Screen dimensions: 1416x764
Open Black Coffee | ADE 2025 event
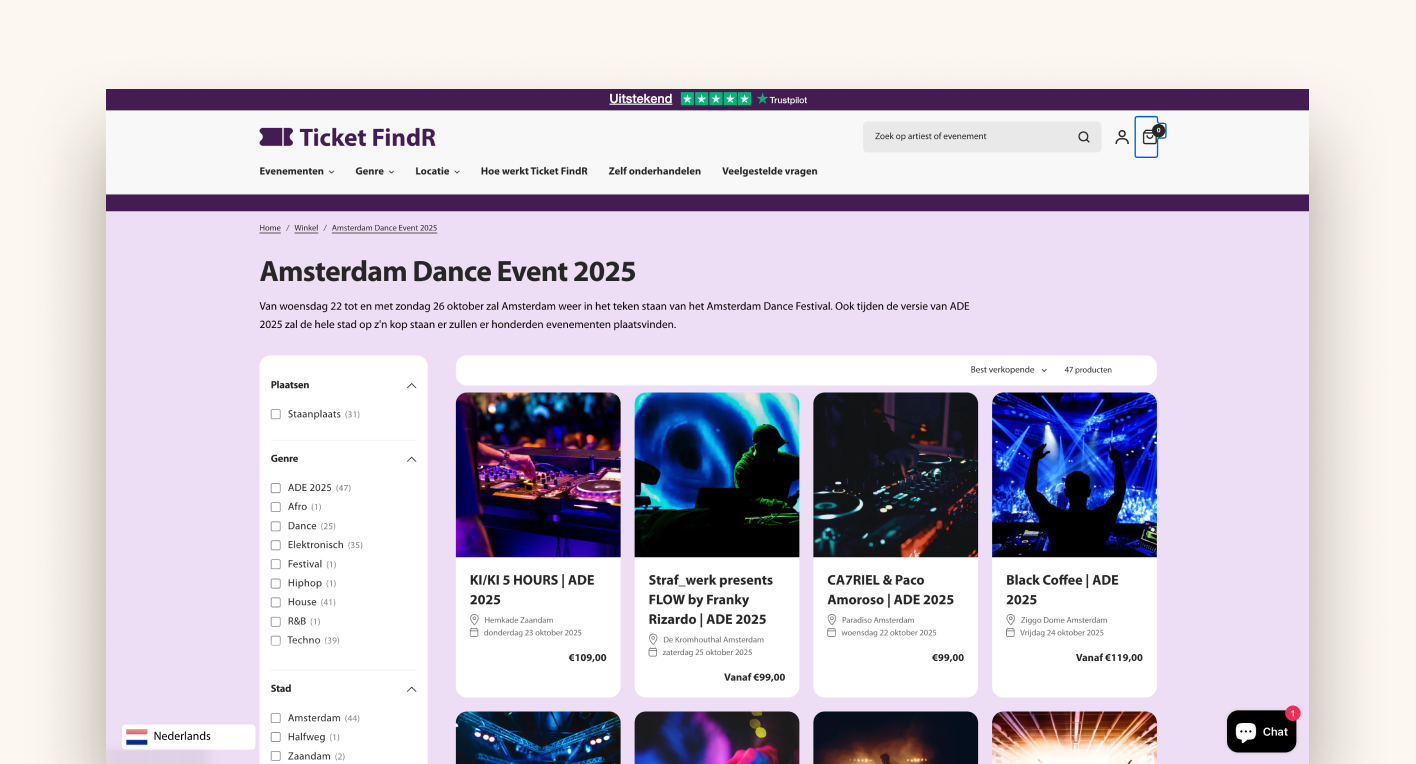pos(1061,589)
